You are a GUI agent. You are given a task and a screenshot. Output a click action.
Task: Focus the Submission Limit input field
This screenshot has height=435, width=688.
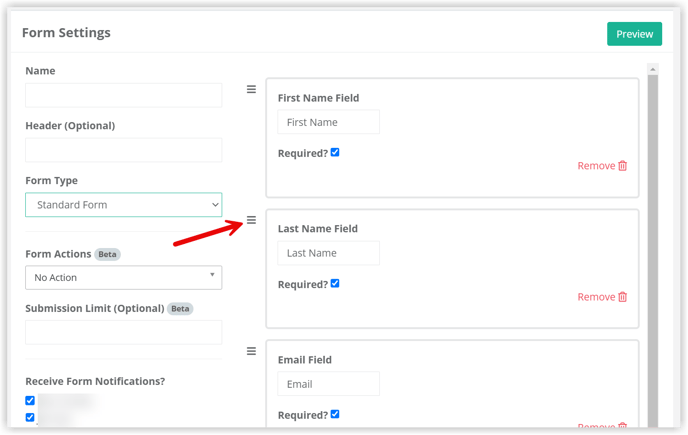point(124,332)
